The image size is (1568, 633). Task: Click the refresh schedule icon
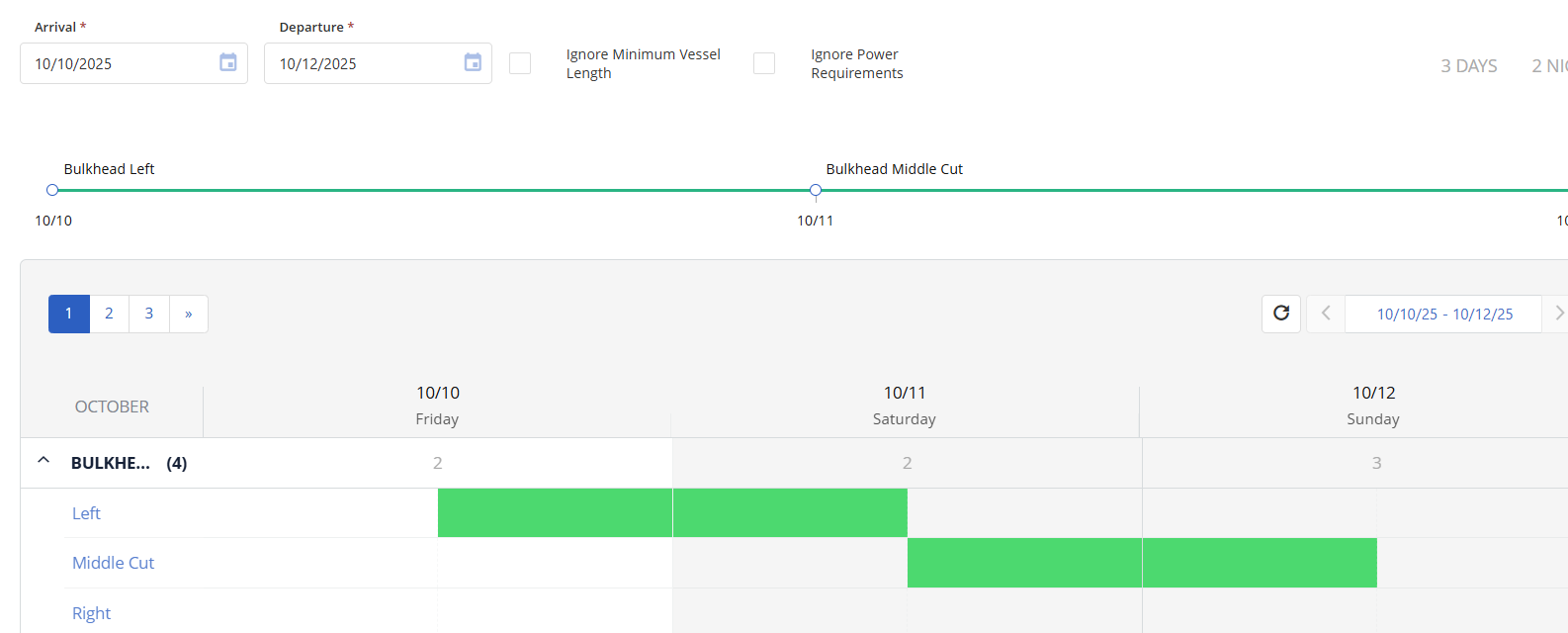(x=1281, y=314)
